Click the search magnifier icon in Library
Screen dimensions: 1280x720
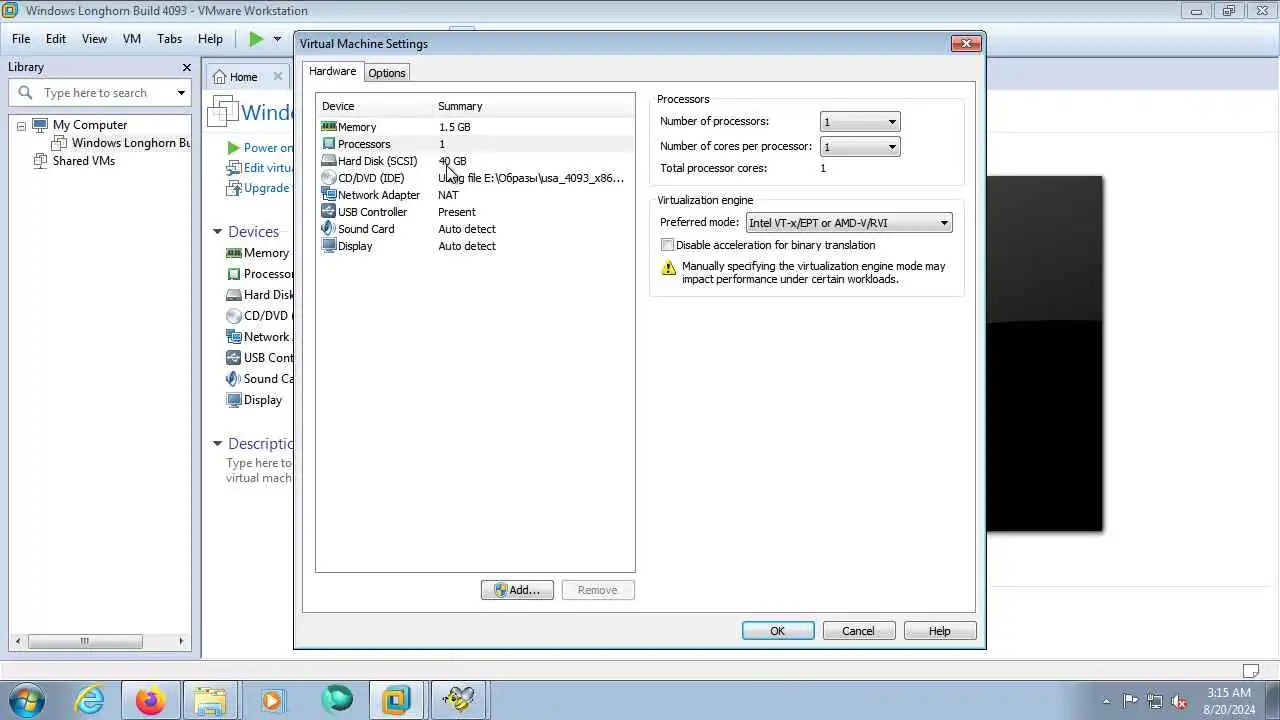coord(25,93)
